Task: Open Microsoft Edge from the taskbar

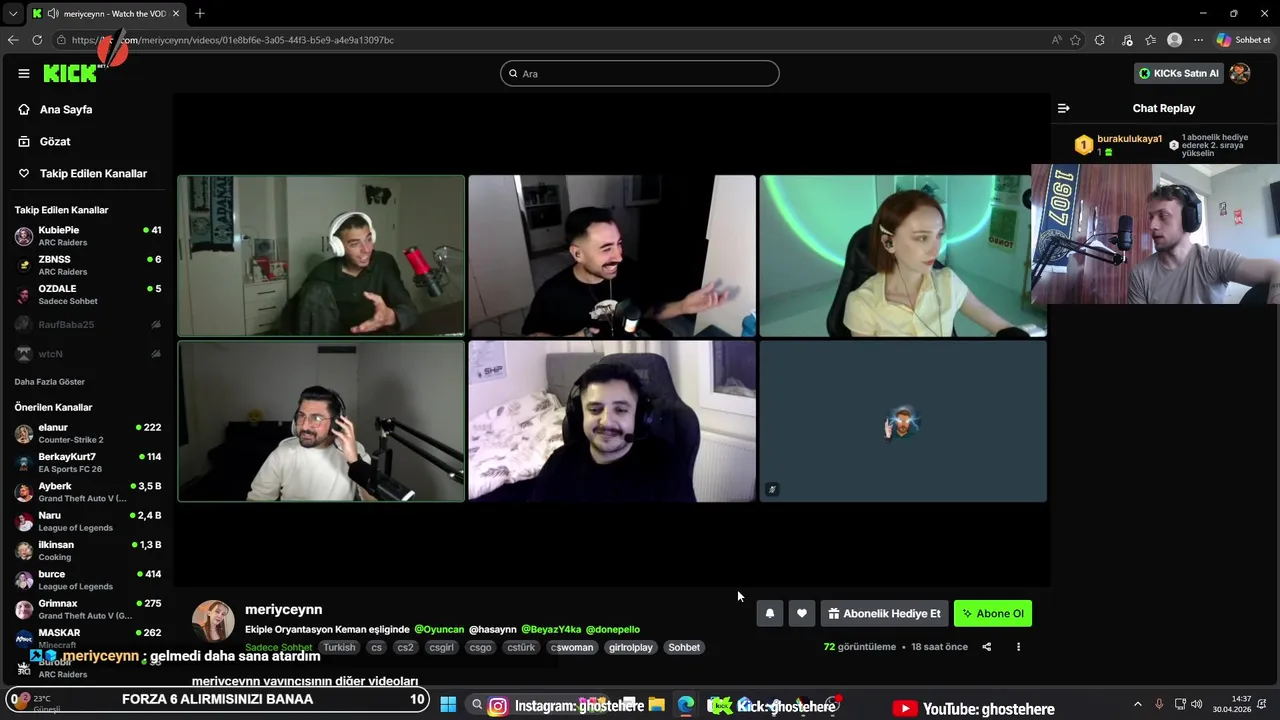Action: point(686,705)
